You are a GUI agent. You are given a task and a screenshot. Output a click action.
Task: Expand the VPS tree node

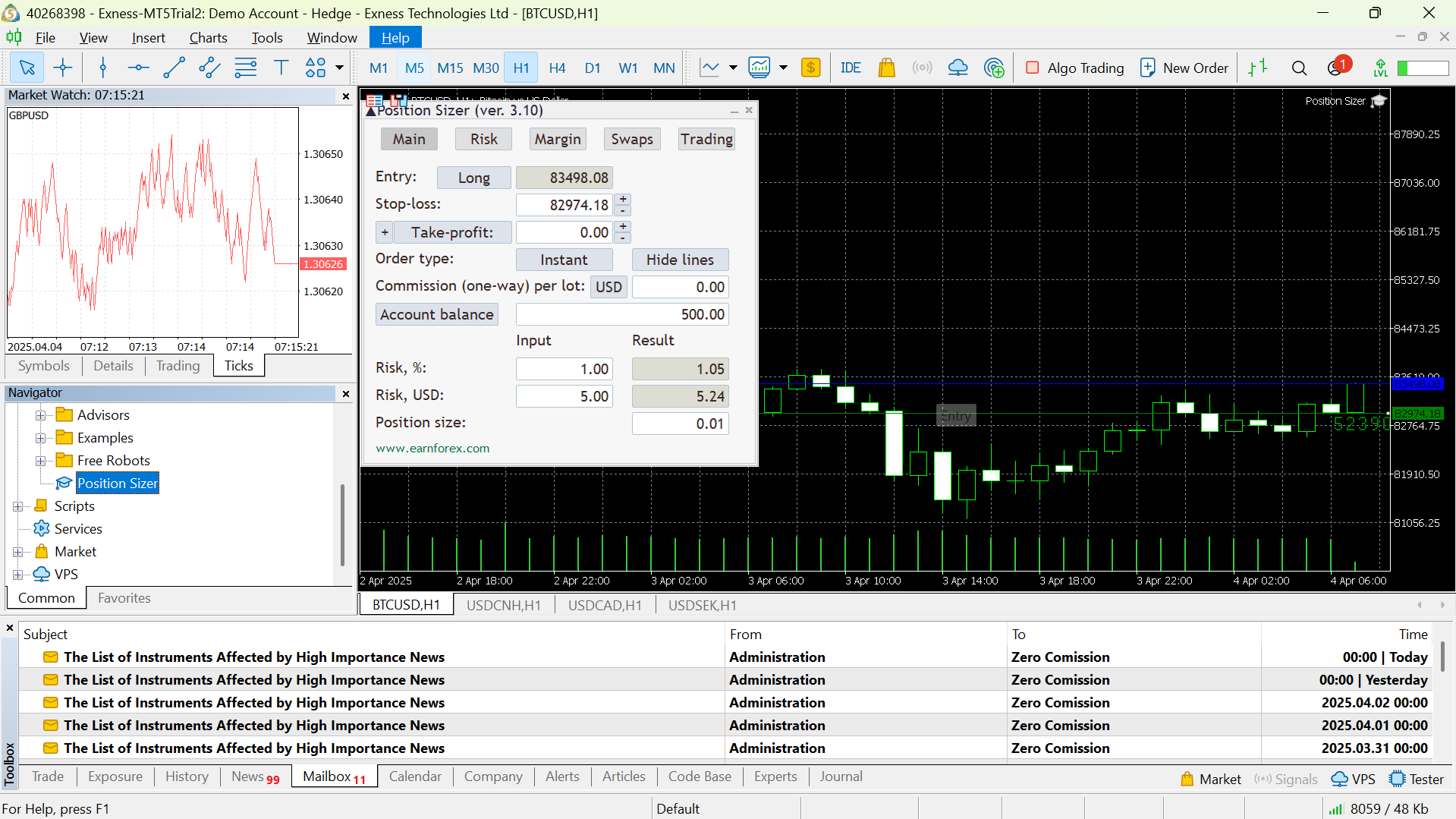18,575
